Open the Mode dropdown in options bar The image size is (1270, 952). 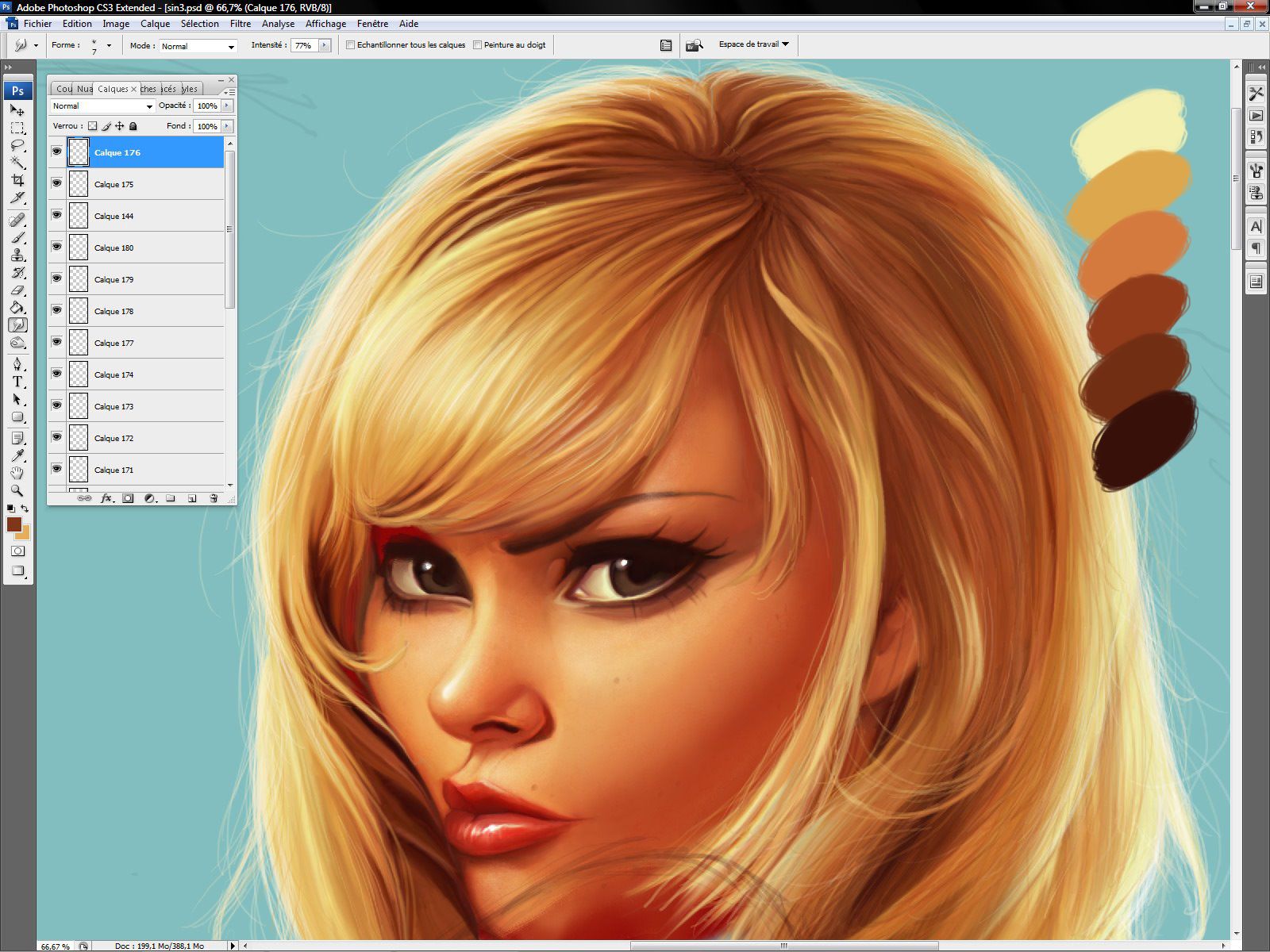pyautogui.click(x=198, y=46)
